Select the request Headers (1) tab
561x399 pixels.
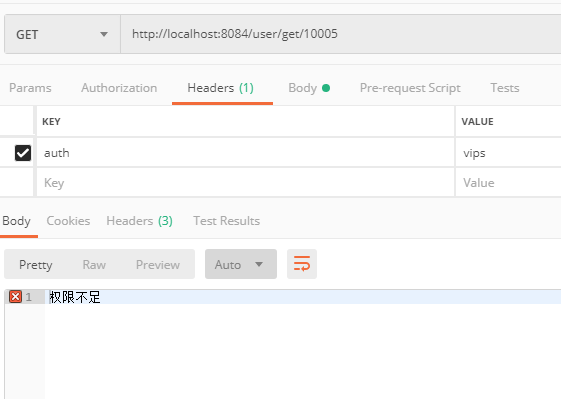point(221,88)
